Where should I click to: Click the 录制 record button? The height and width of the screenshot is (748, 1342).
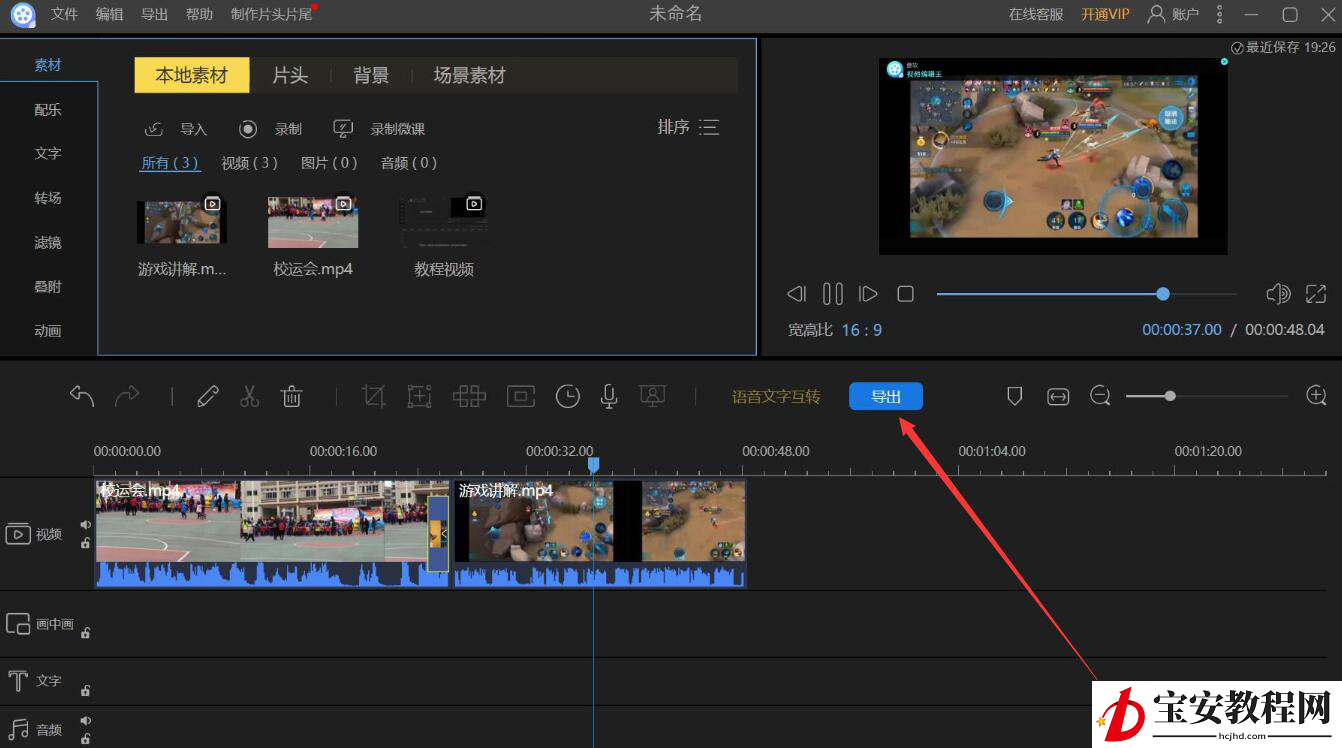click(x=270, y=129)
